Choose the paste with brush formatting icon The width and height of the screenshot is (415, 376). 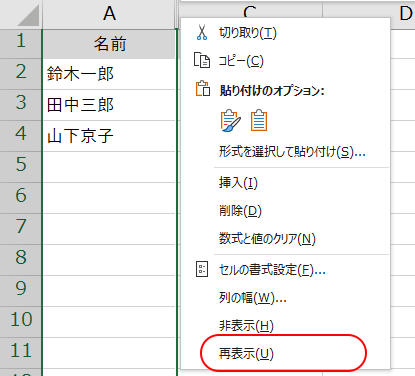230,120
